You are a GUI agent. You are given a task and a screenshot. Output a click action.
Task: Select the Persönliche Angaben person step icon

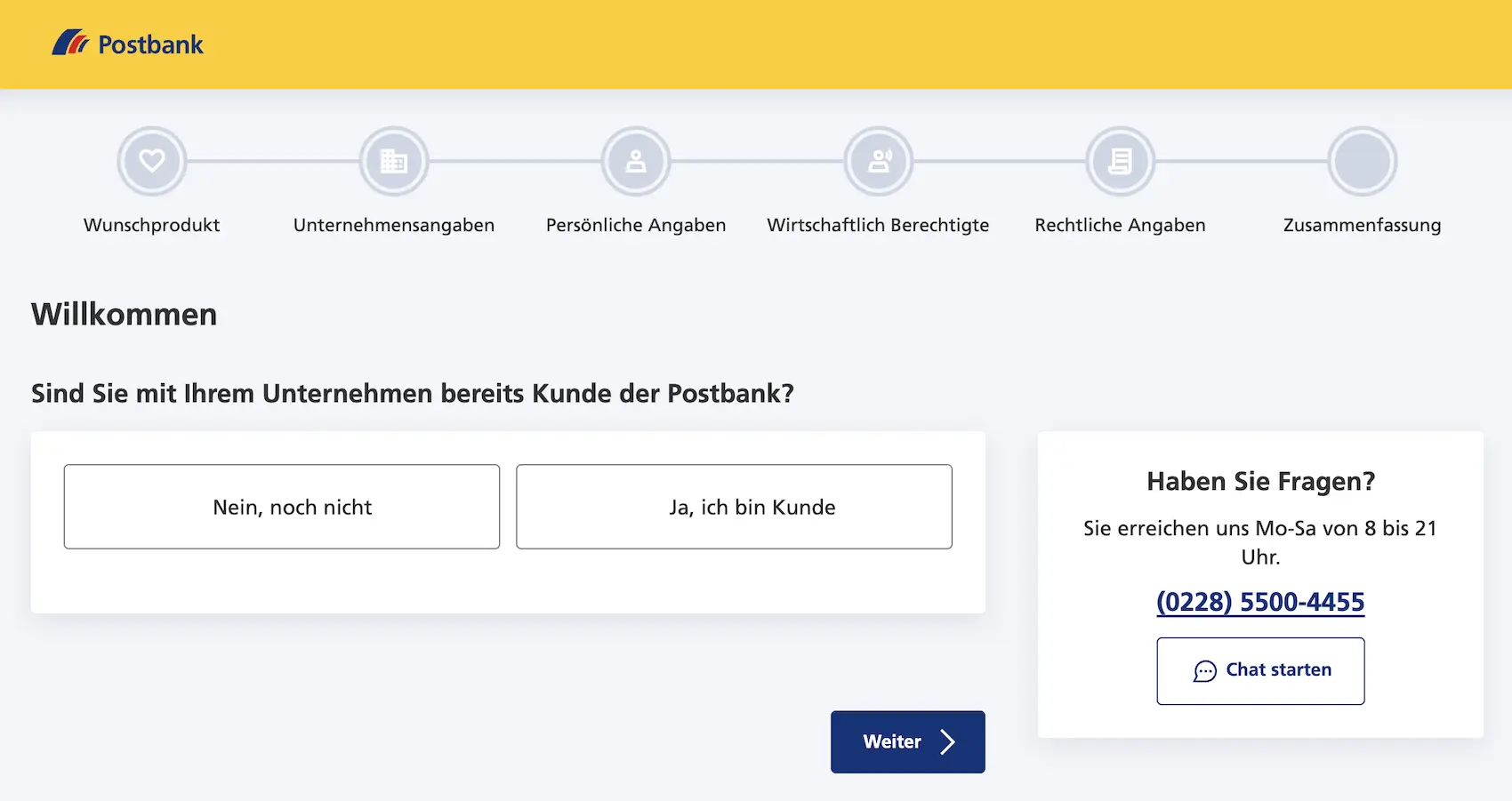tap(636, 161)
